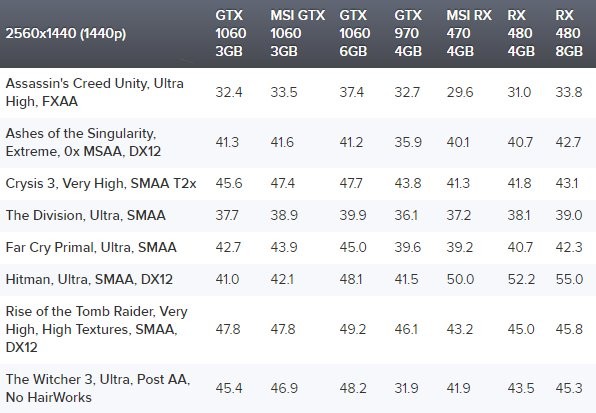Click the 55.0 value in the Hitman row
Viewport: 596px width, 413px height.
click(x=569, y=280)
